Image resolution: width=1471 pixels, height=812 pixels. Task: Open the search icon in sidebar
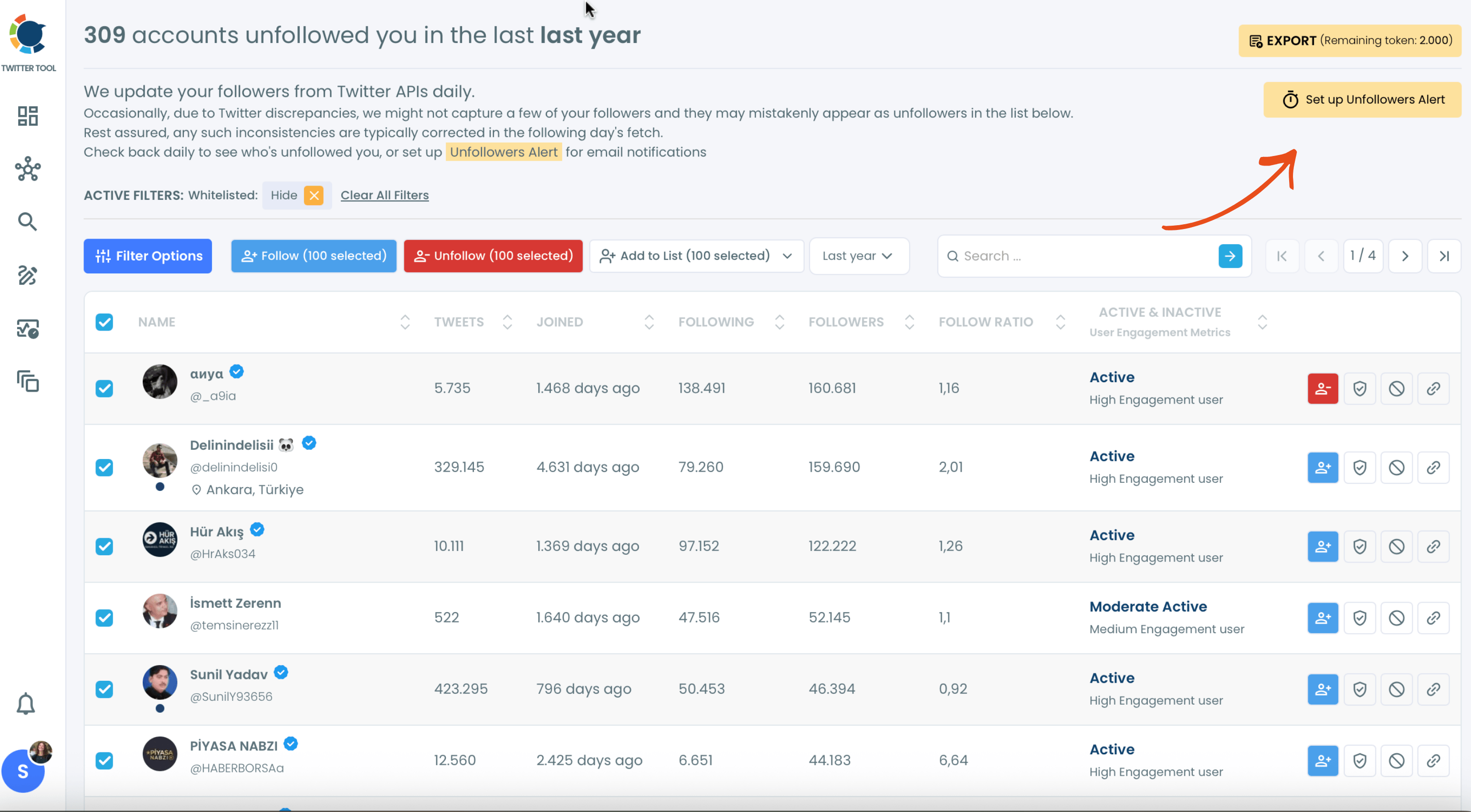27,221
